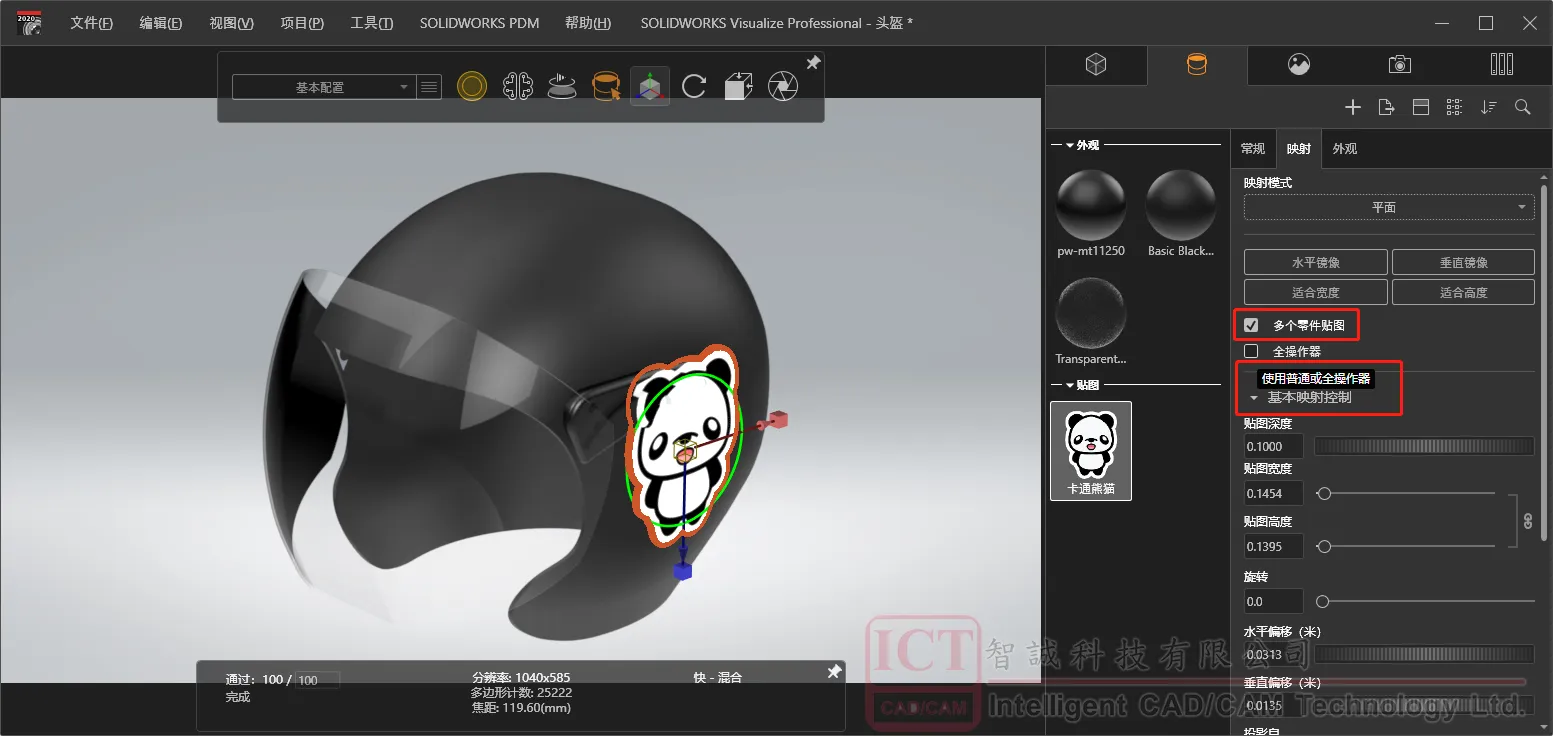Open the 视图(V) menu

tap(231, 23)
